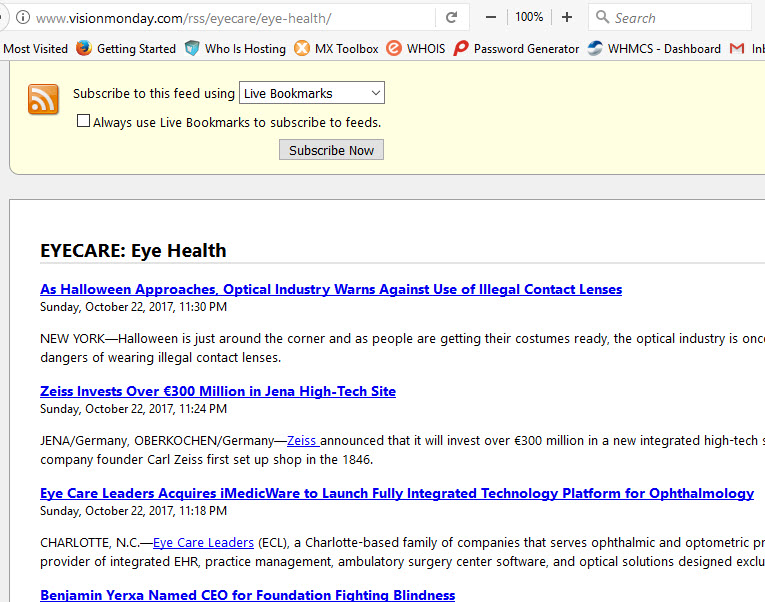Open the Halloween illegal contact lenses article
This screenshot has width=765, height=602.
pyautogui.click(x=331, y=289)
